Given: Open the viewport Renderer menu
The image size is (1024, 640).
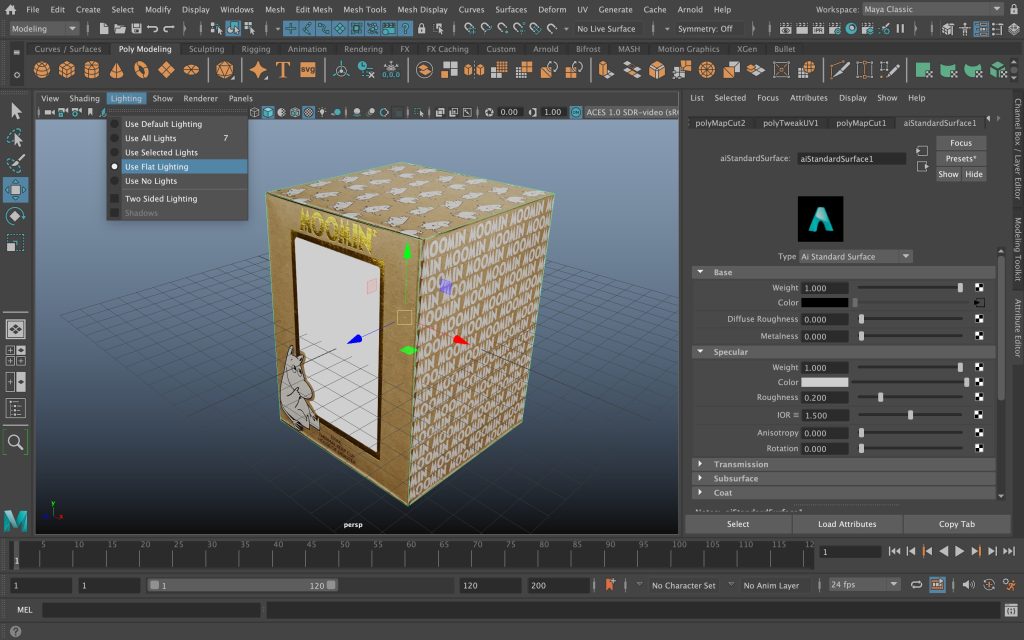Looking at the screenshot, I should (200, 99).
